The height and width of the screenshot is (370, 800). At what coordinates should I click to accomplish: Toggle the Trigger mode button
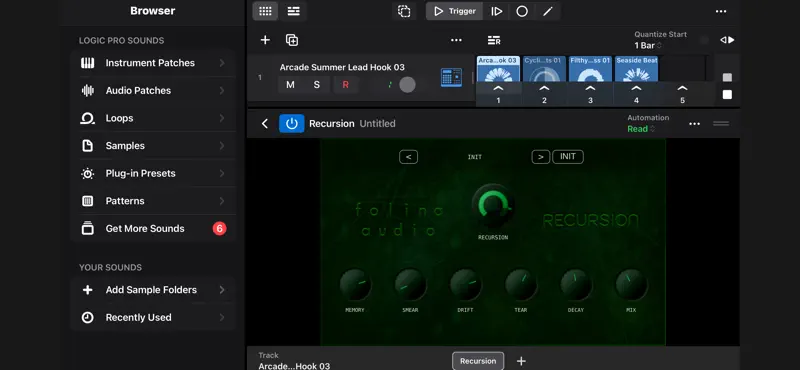coord(455,11)
